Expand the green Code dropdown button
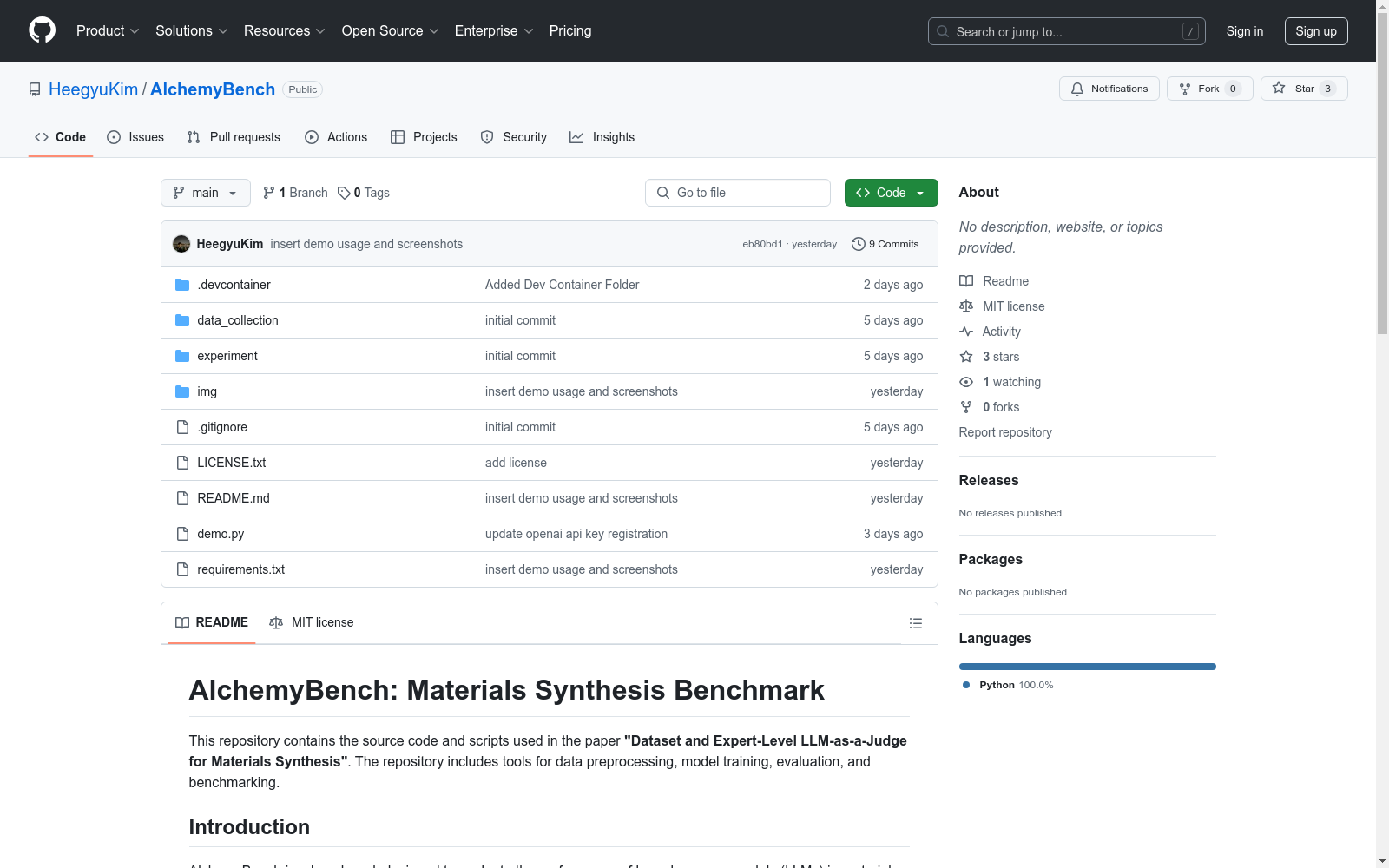1389x868 pixels. [892, 193]
